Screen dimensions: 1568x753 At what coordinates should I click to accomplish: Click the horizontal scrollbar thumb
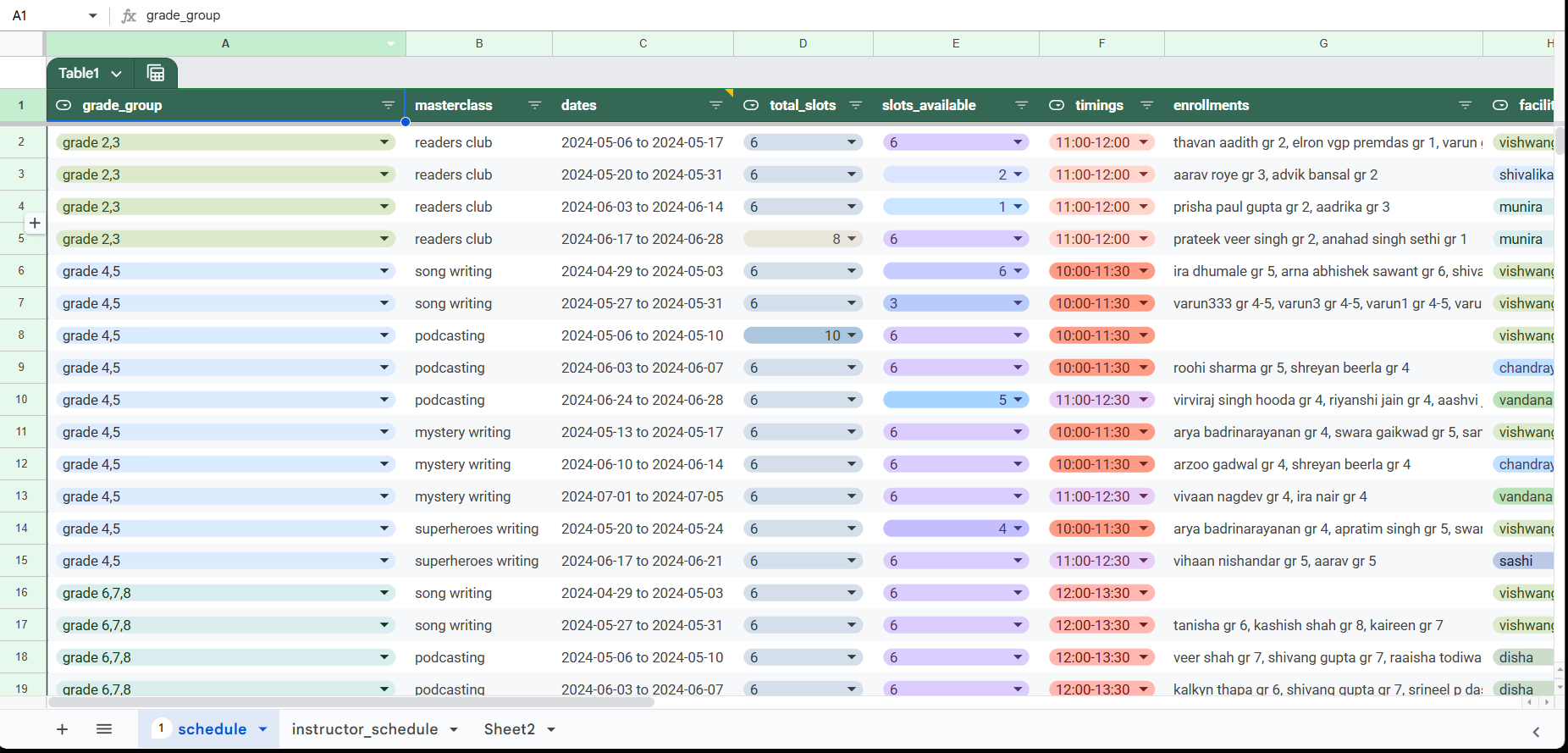(351, 702)
